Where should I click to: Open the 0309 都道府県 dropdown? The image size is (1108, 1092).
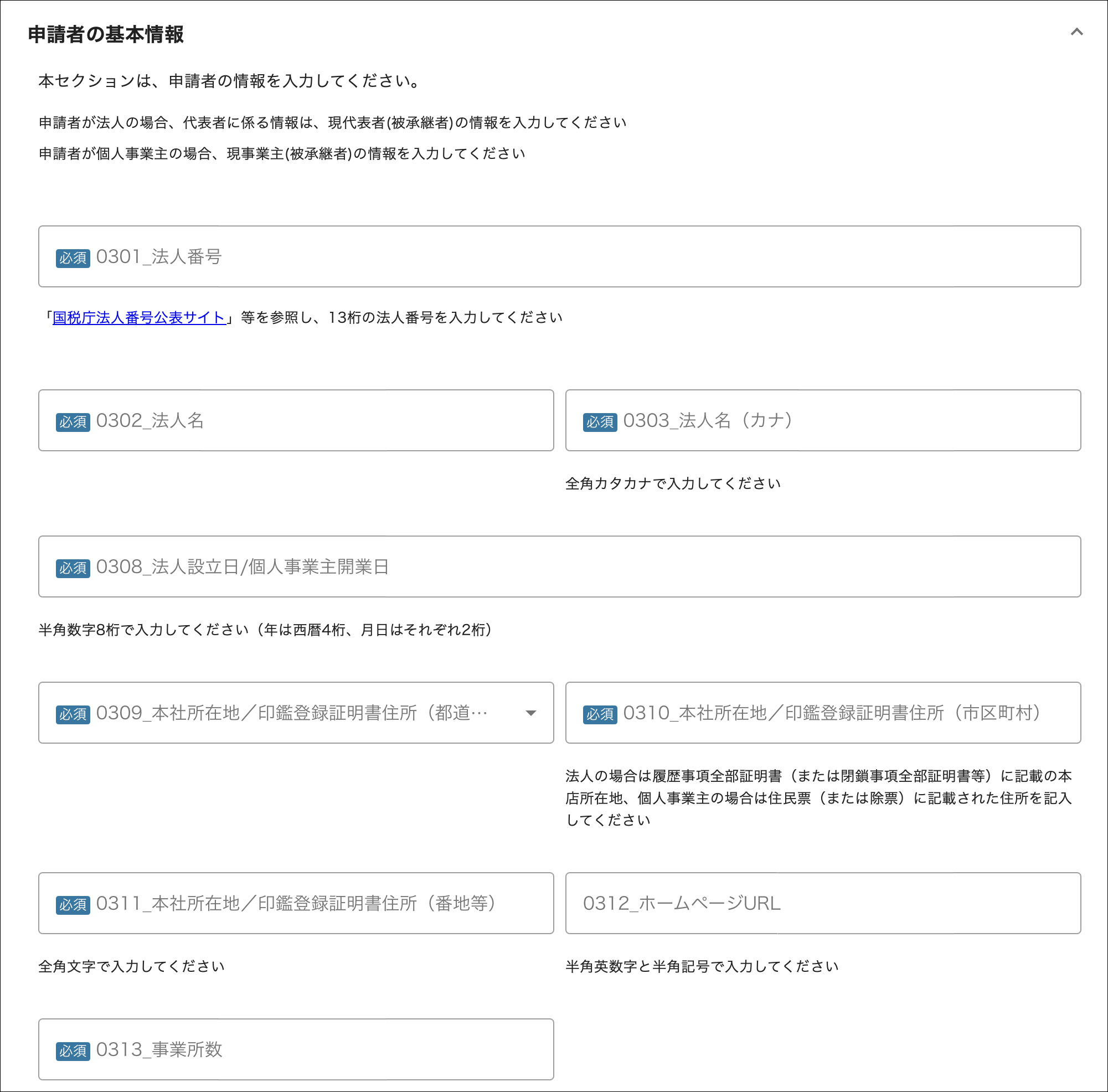coord(296,713)
